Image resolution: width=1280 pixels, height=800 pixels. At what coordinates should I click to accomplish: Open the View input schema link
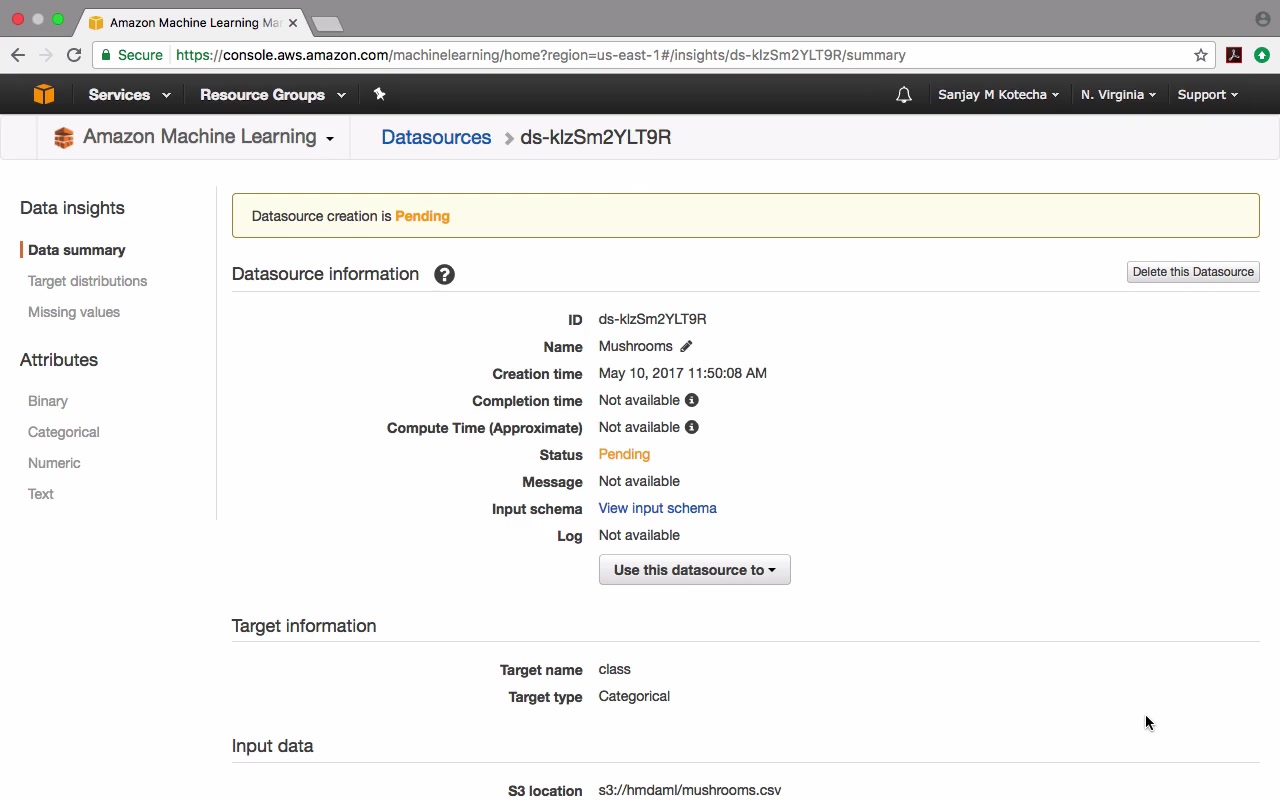click(657, 508)
